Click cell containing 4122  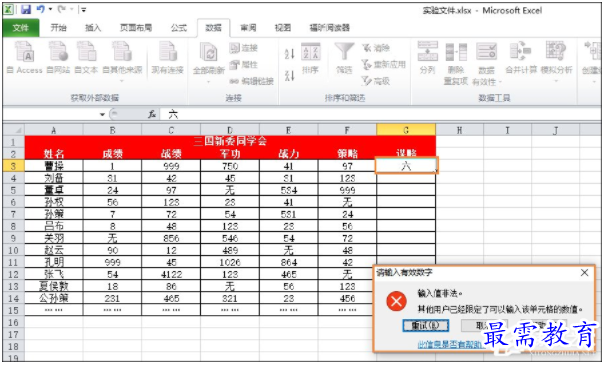pyautogui.click(x=171, y=274)
